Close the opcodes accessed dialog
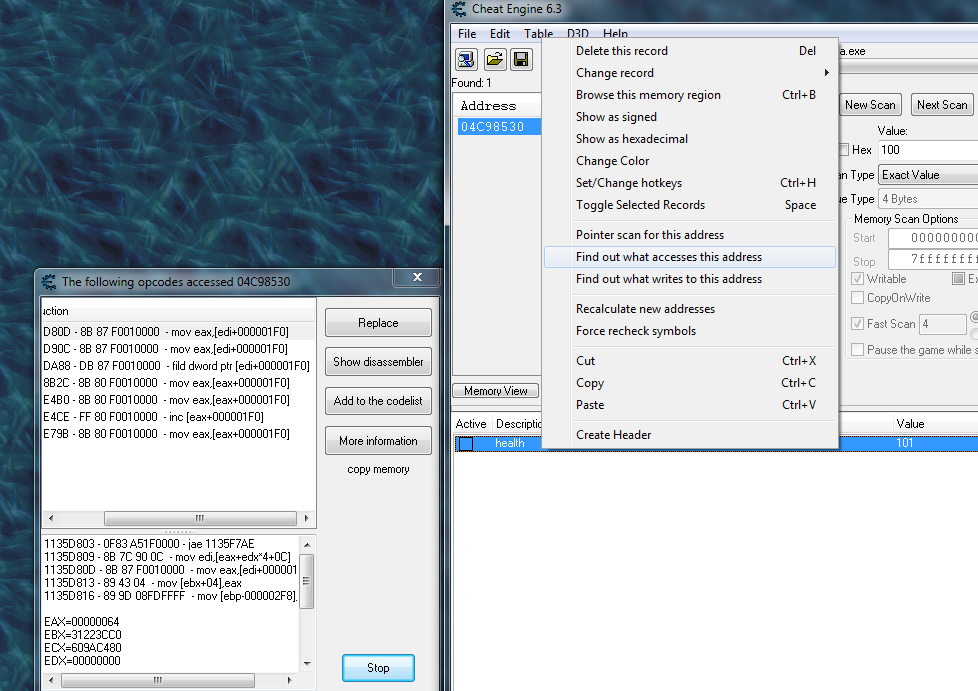Viewport: 978px width, 691px height. point(417,278)
